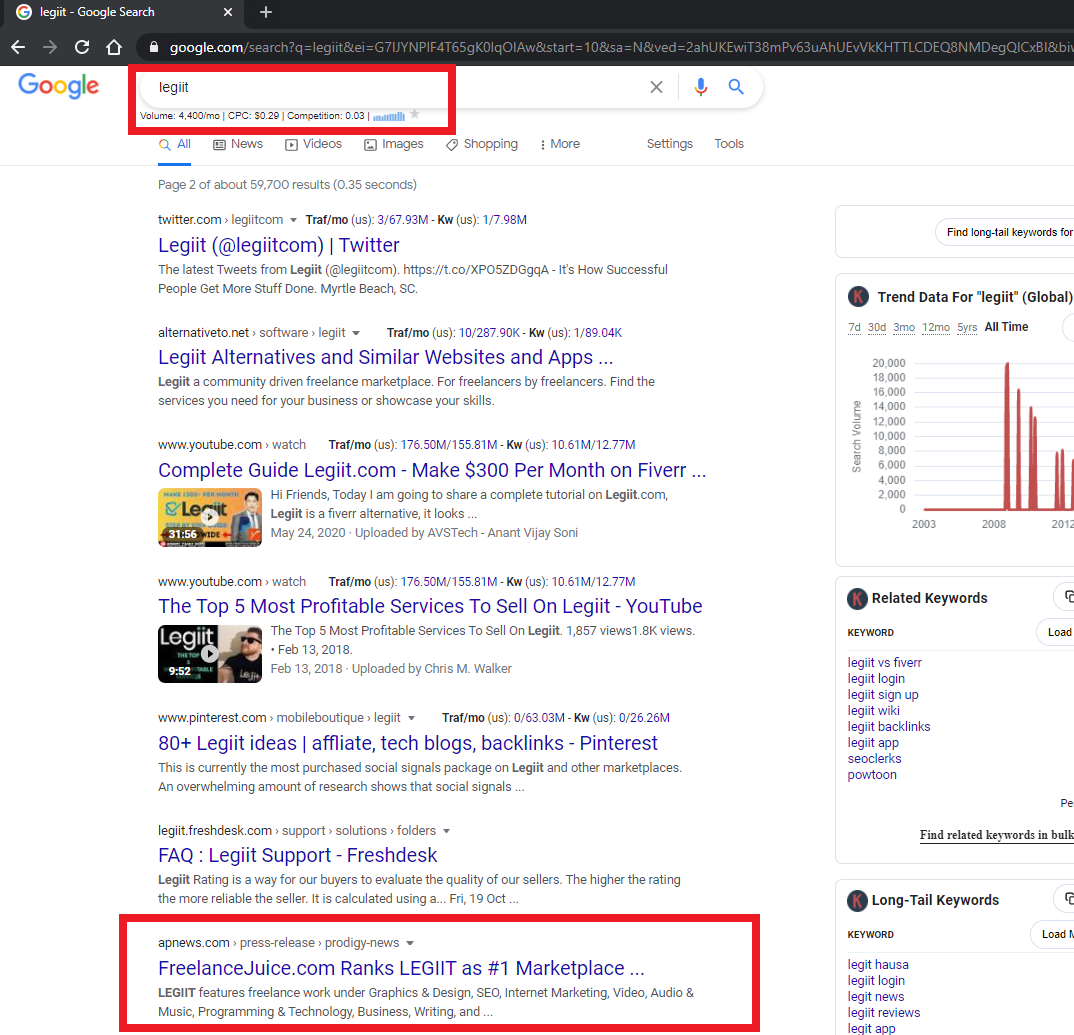The image size is (1074, 1035).
Task: Switch to the Videos tab
Action: tap(314, 144)
